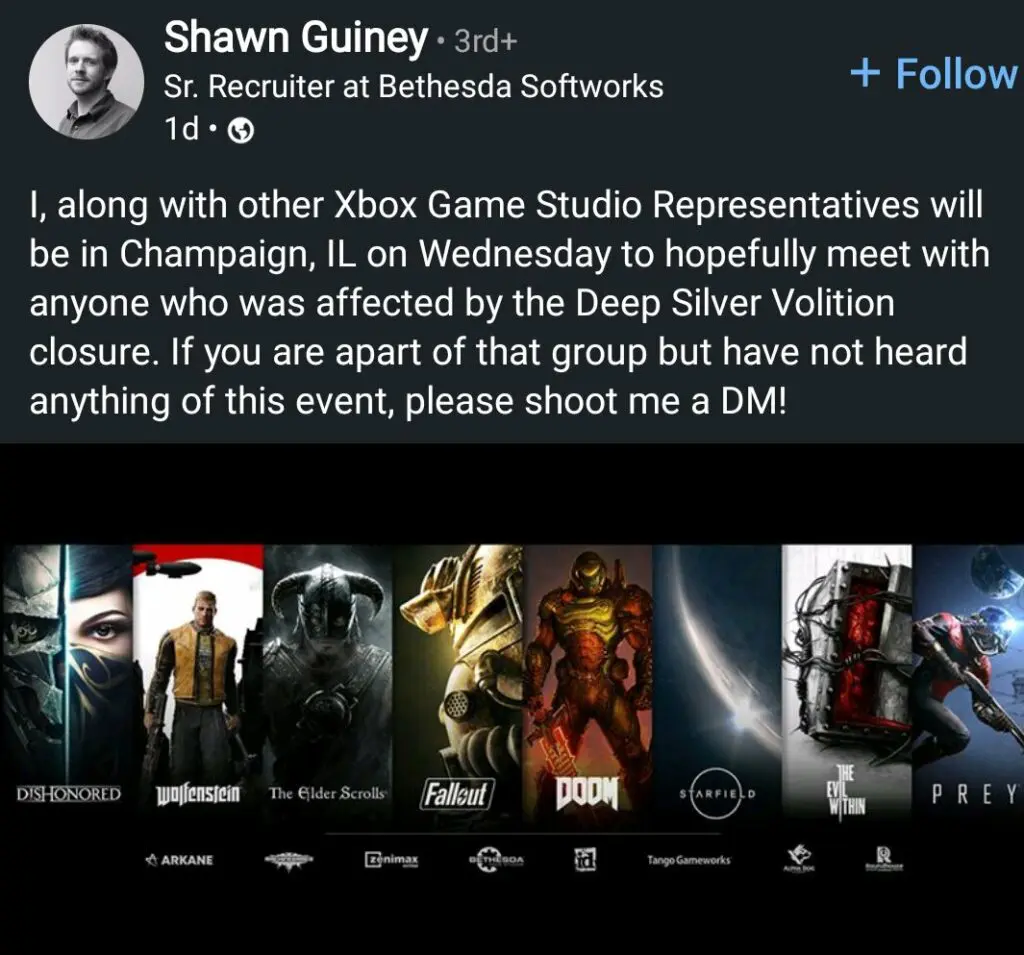Click the ZeniMax studio logo
The image size is (1024, 955).
[391, 859]
